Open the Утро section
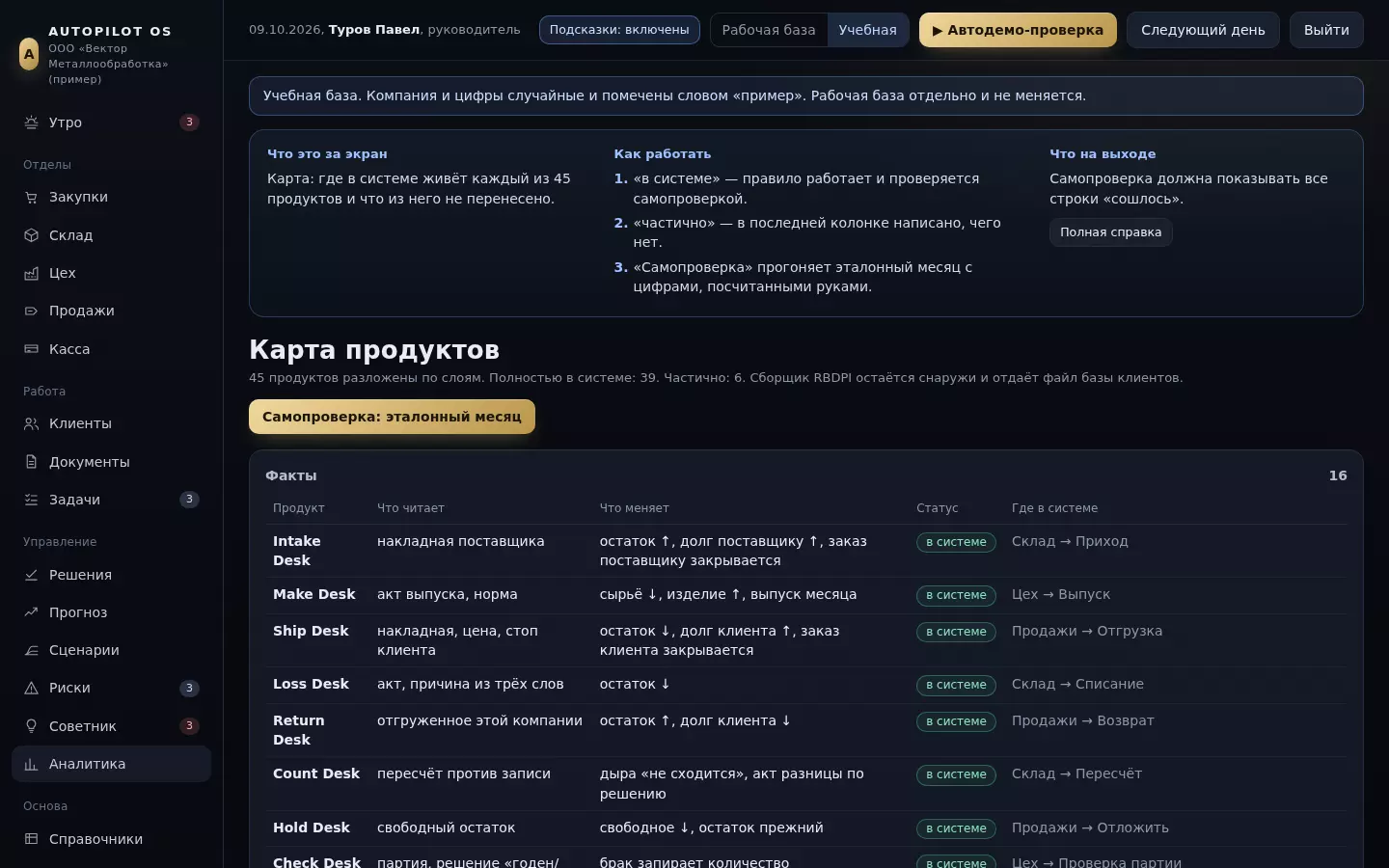The image size is (1389, 868). pos(111,122)
